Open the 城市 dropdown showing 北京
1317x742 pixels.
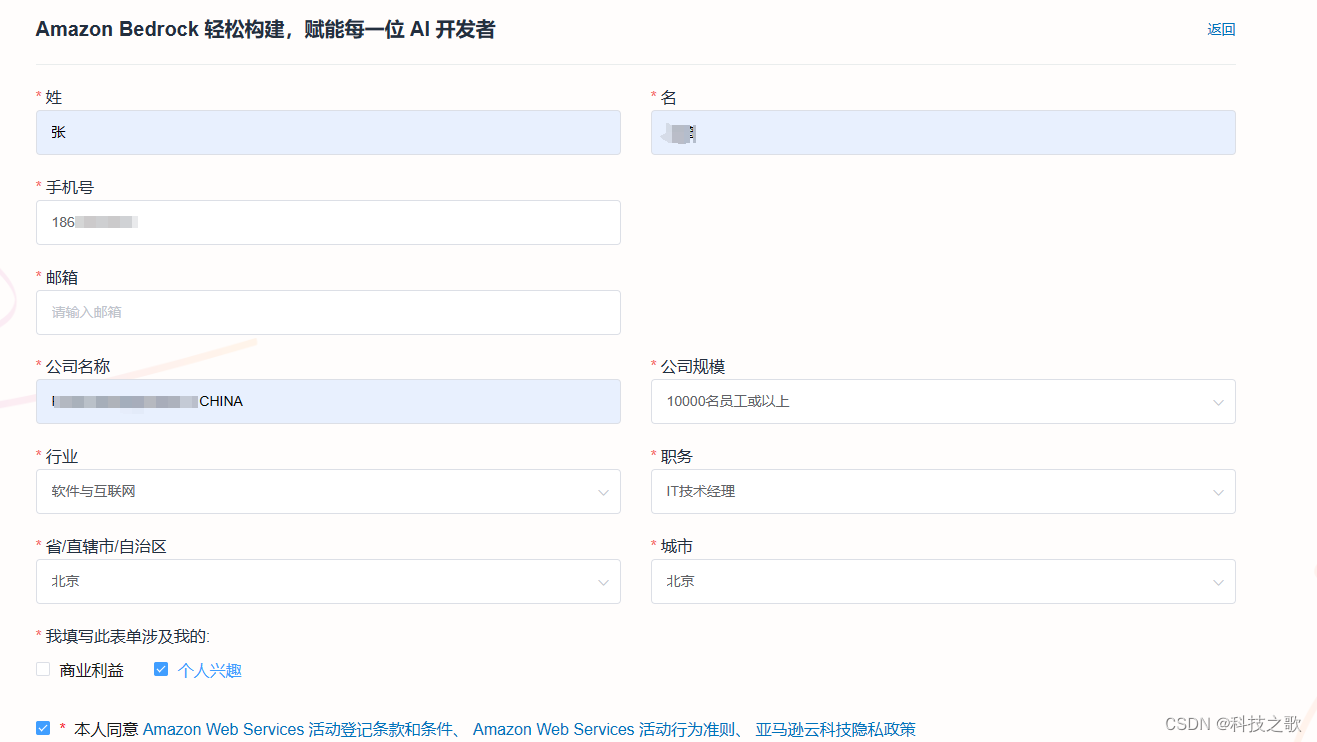tap(943, 581)
